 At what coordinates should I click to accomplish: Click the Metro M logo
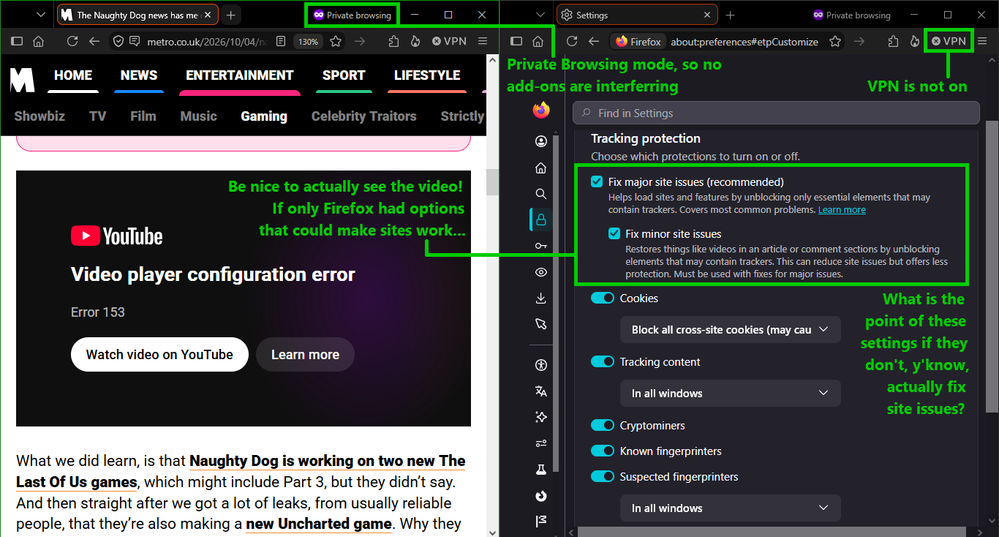[22, 80]
